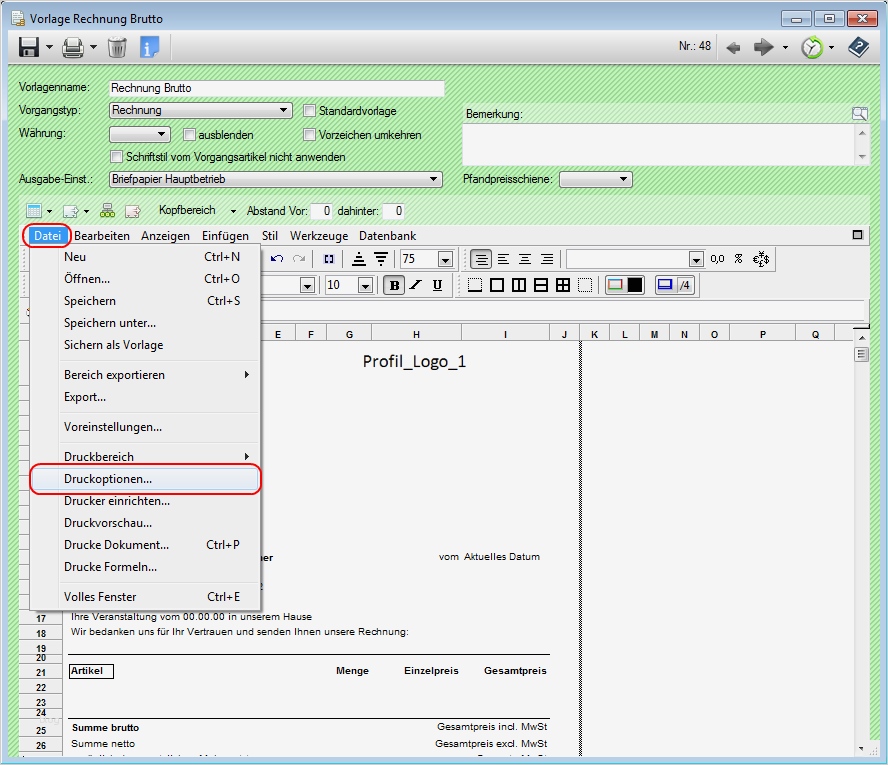Viewport: 888px width, 765px height.
Task: Click the percent format icon
Action: (x=738, y=259)
